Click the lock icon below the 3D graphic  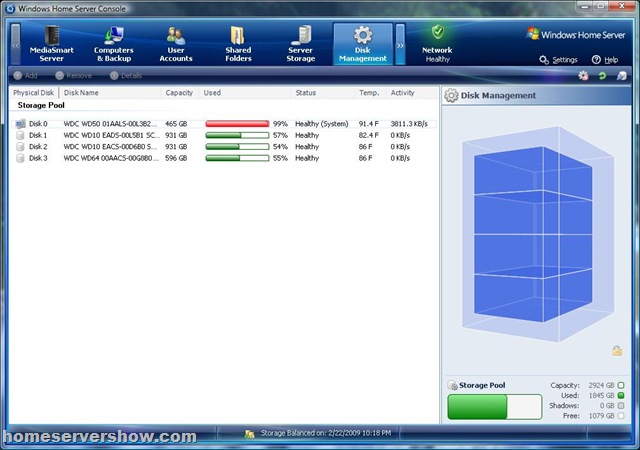(617, 350)
